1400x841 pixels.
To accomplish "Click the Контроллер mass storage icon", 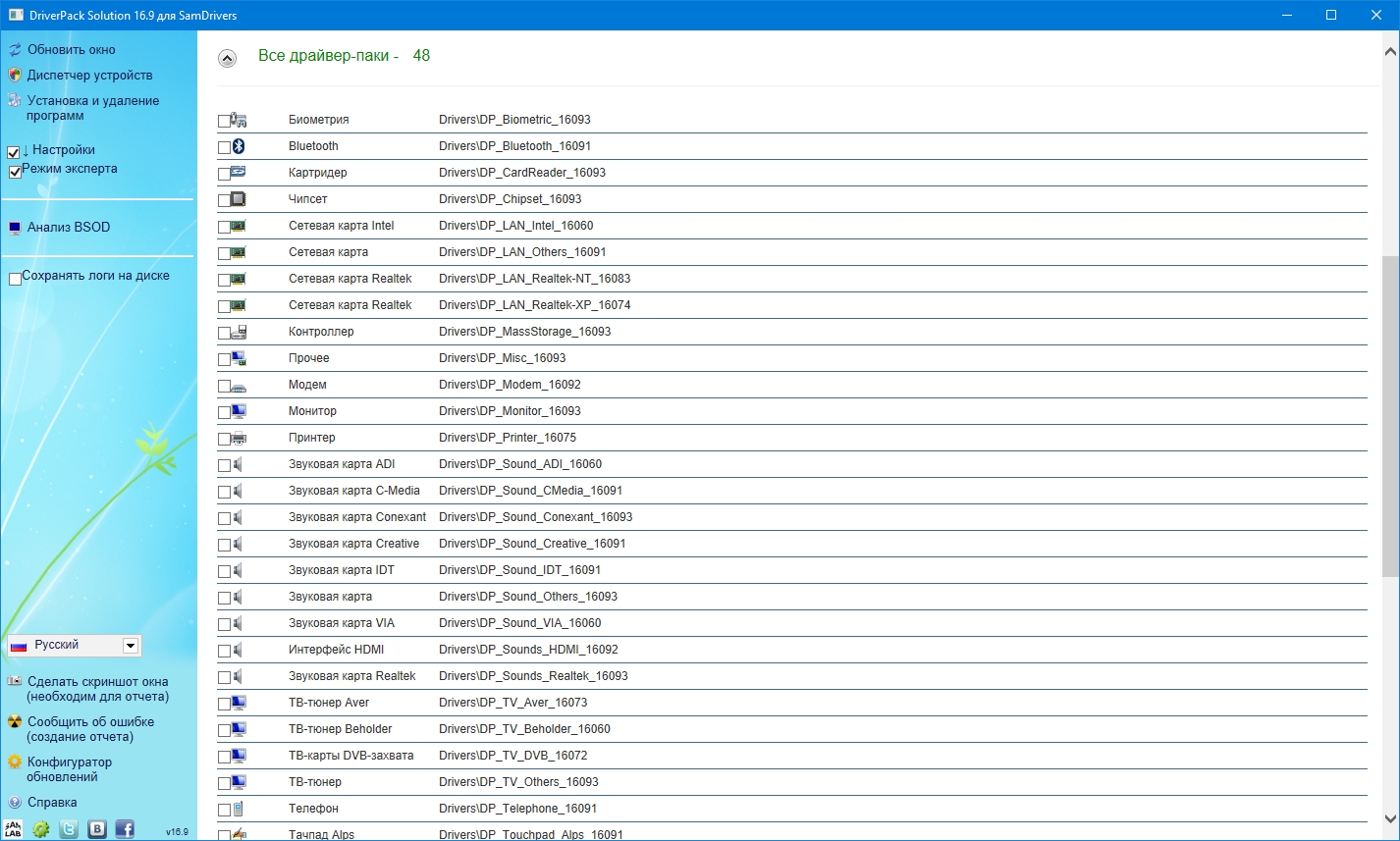I will [239, 332].
